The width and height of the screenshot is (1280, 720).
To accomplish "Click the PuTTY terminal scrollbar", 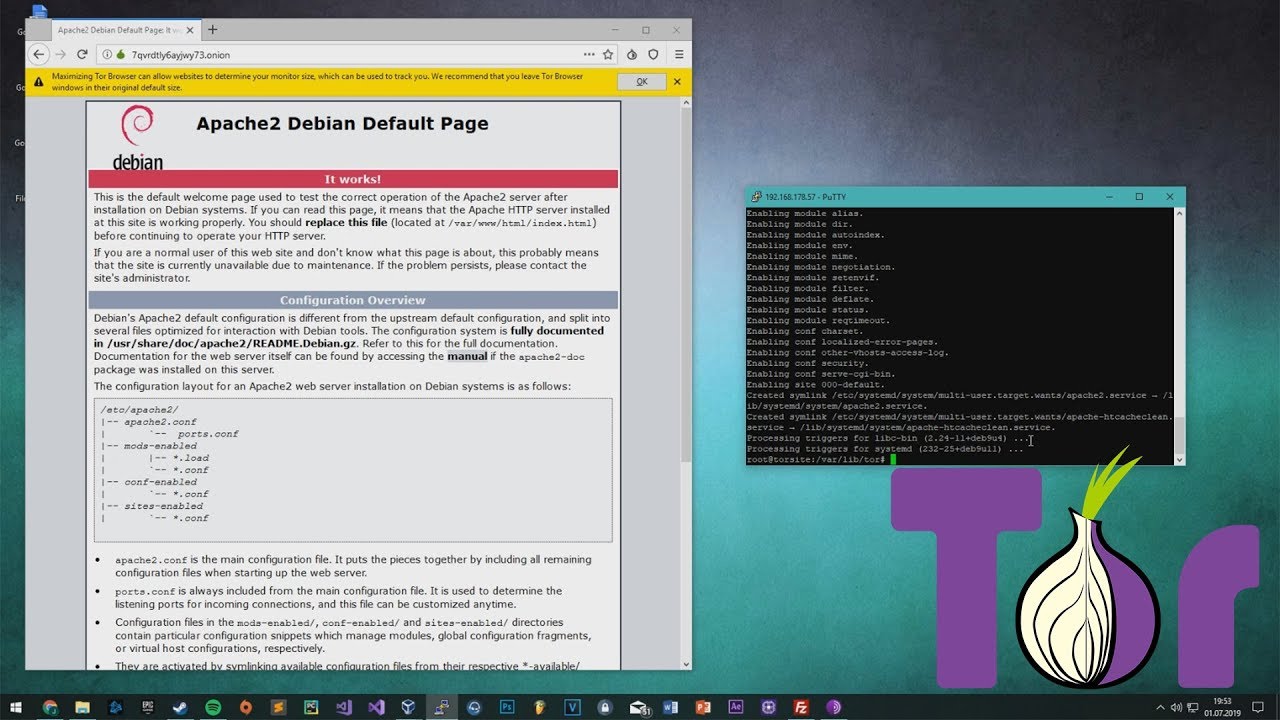I will (x=1179, y=335).
